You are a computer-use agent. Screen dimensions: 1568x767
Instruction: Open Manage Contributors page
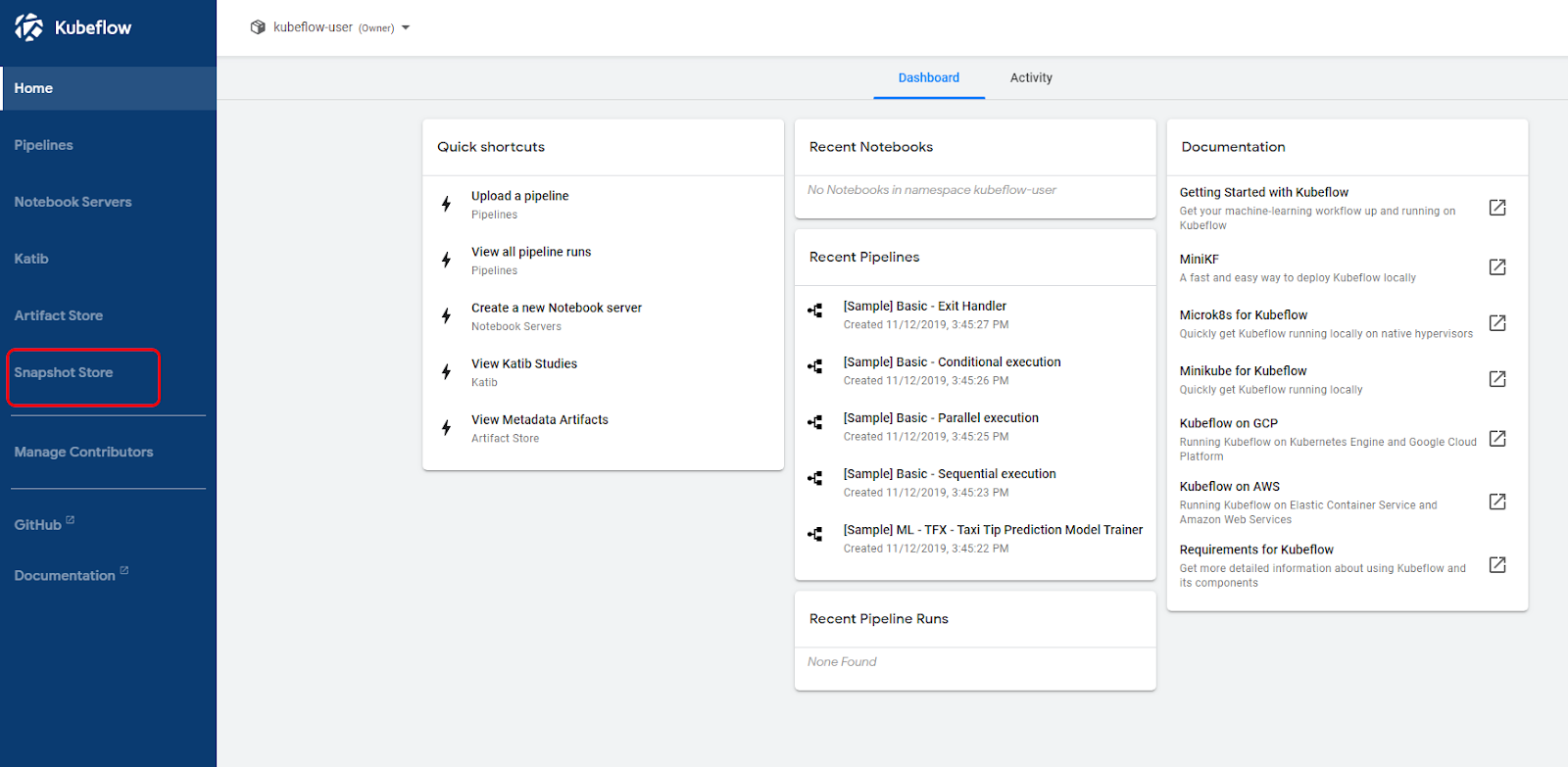(x=83, y=453)
